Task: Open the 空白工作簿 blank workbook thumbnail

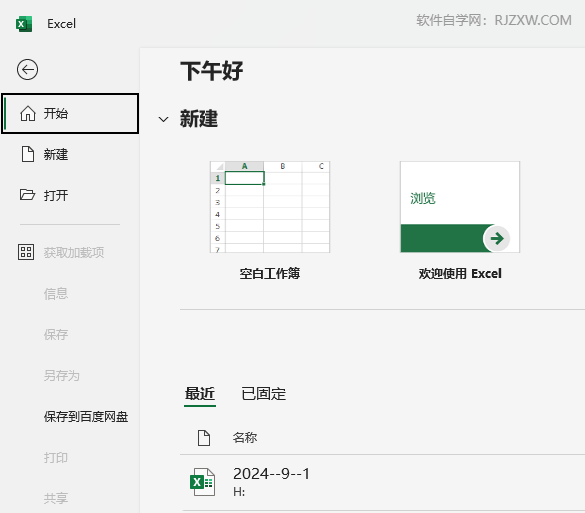Action: pos(270,207)
